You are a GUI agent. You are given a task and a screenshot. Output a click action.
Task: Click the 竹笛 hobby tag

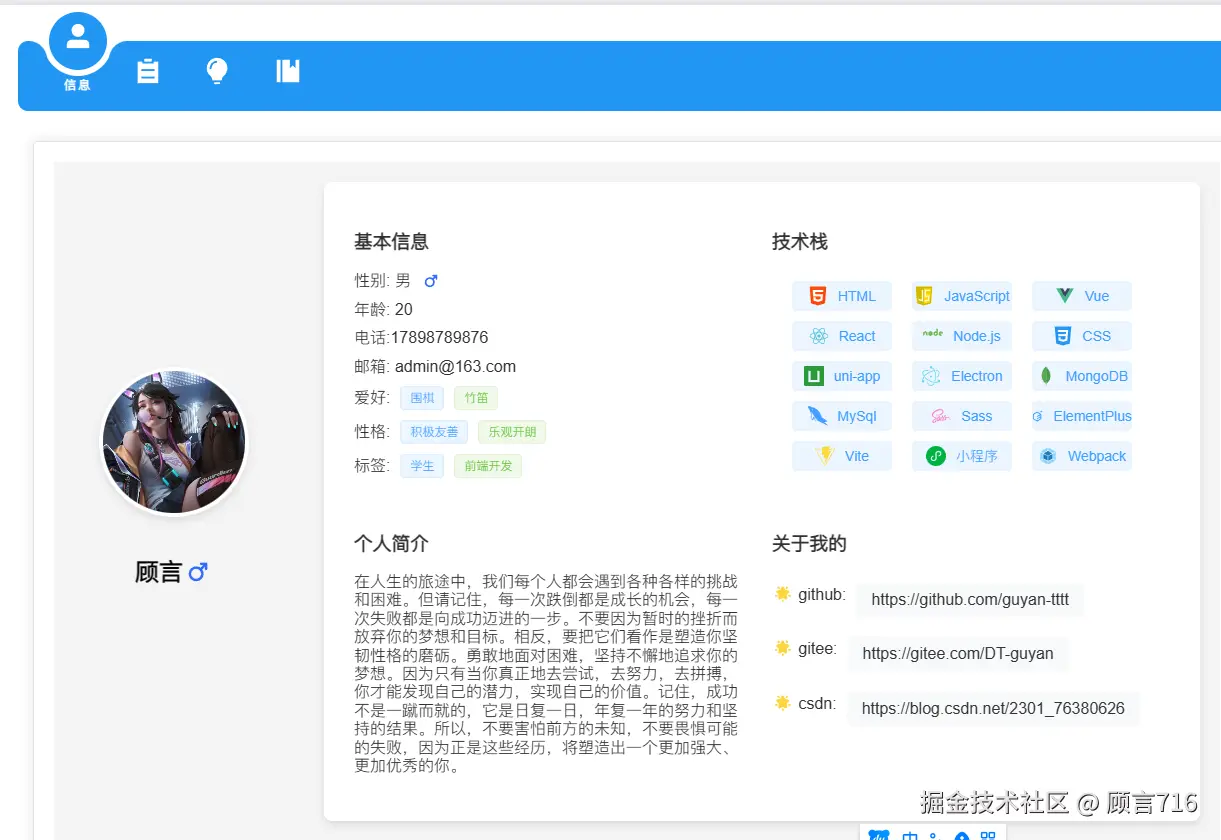(476, 398)
